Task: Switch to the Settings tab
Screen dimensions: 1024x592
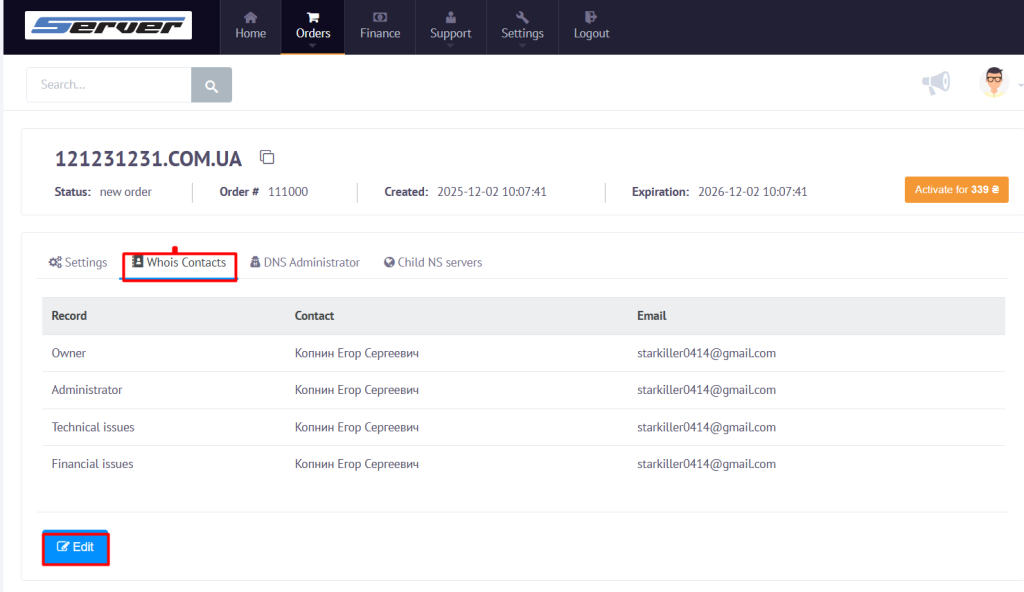Action: click(x=78, y=263)
